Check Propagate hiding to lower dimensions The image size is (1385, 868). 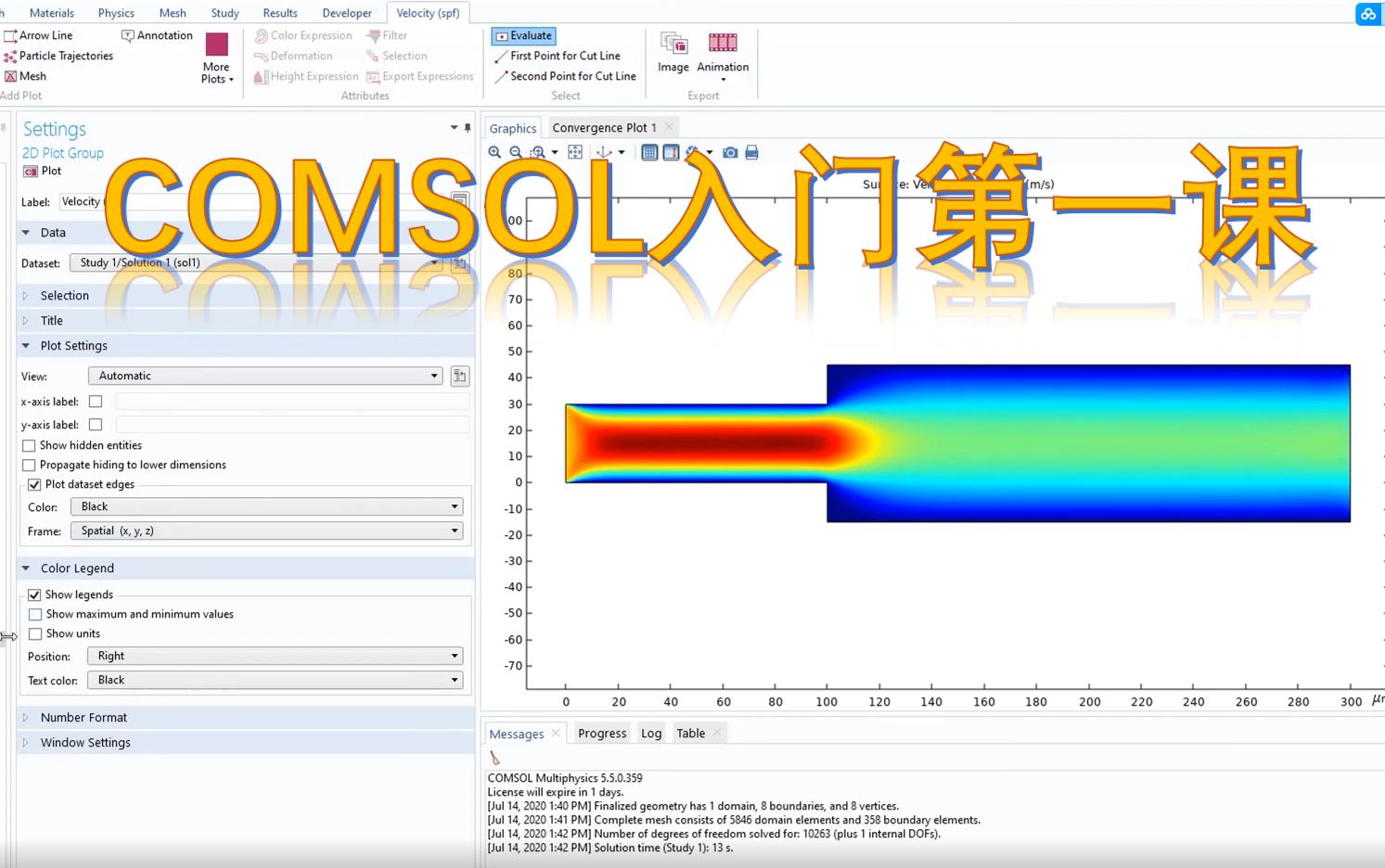pyautogui.click(x=29, y=465)
